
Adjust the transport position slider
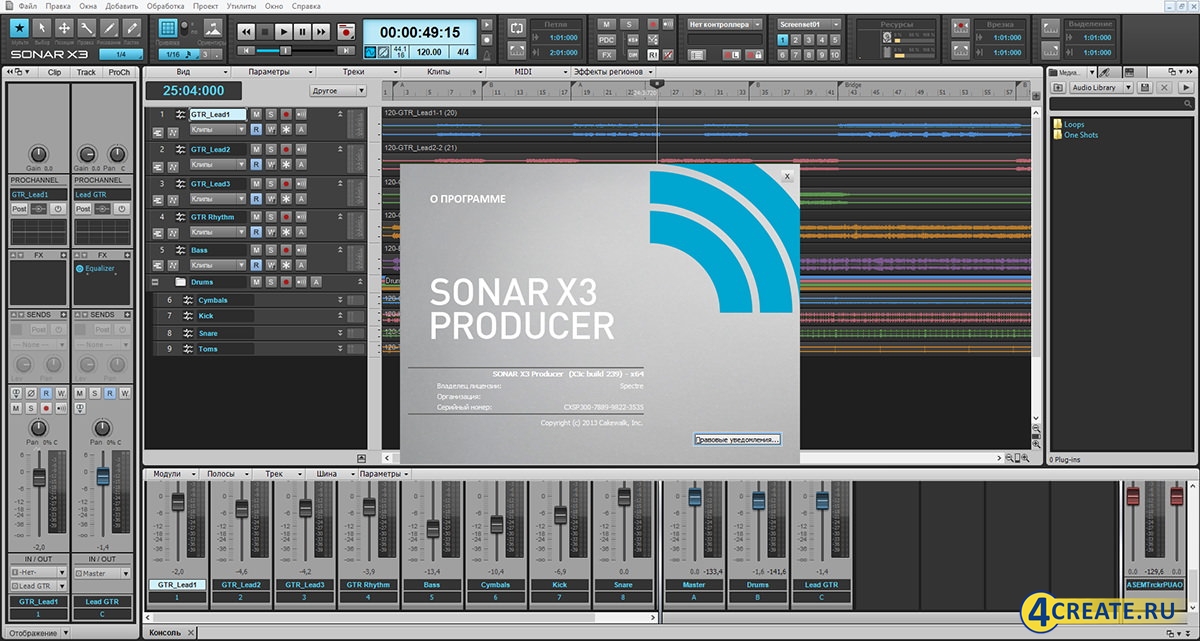pos(285,49)
